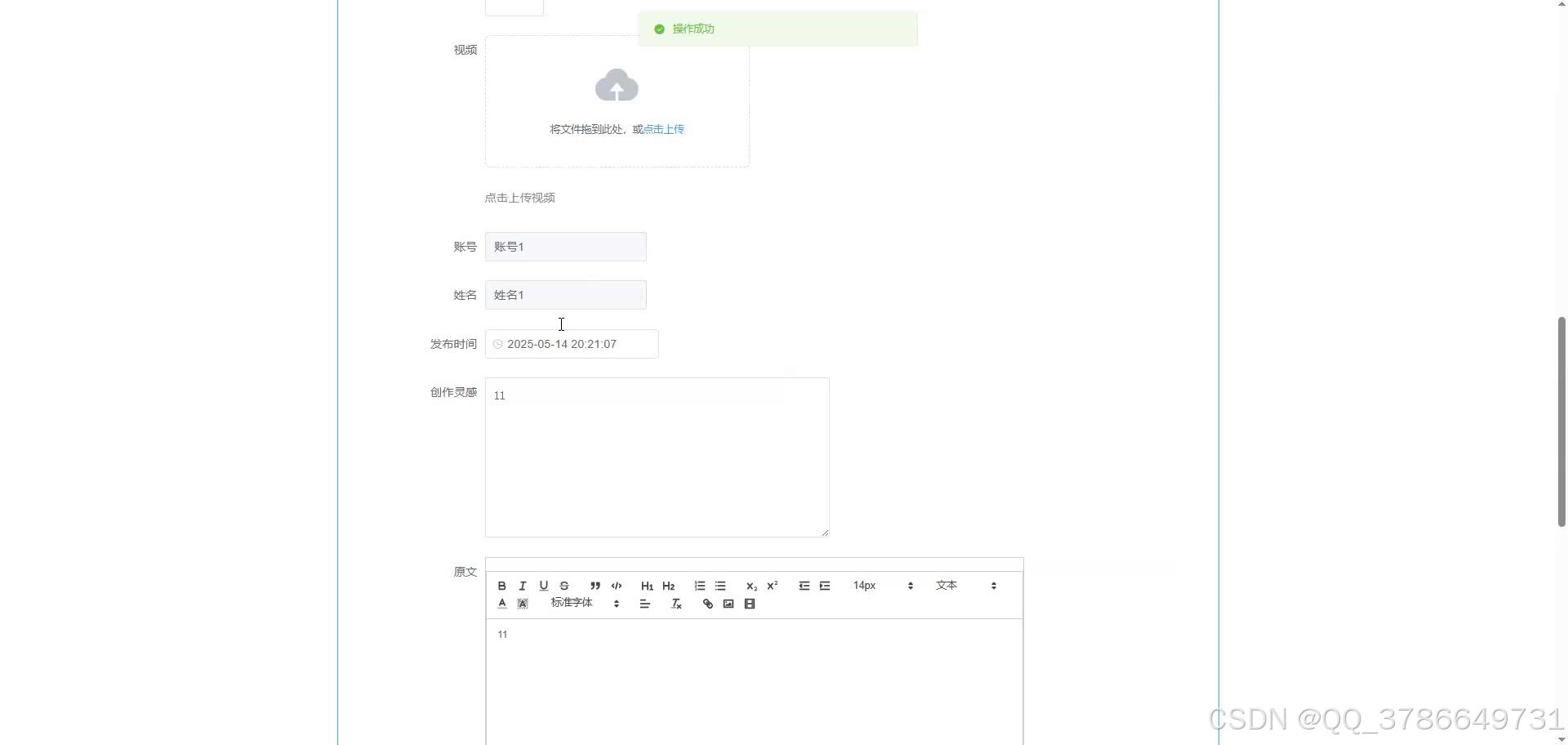Image resolution: width=1568 pixels, height=745 pixels.
Task: Insert a hyperlink in the editor
Action: (706, 604)
